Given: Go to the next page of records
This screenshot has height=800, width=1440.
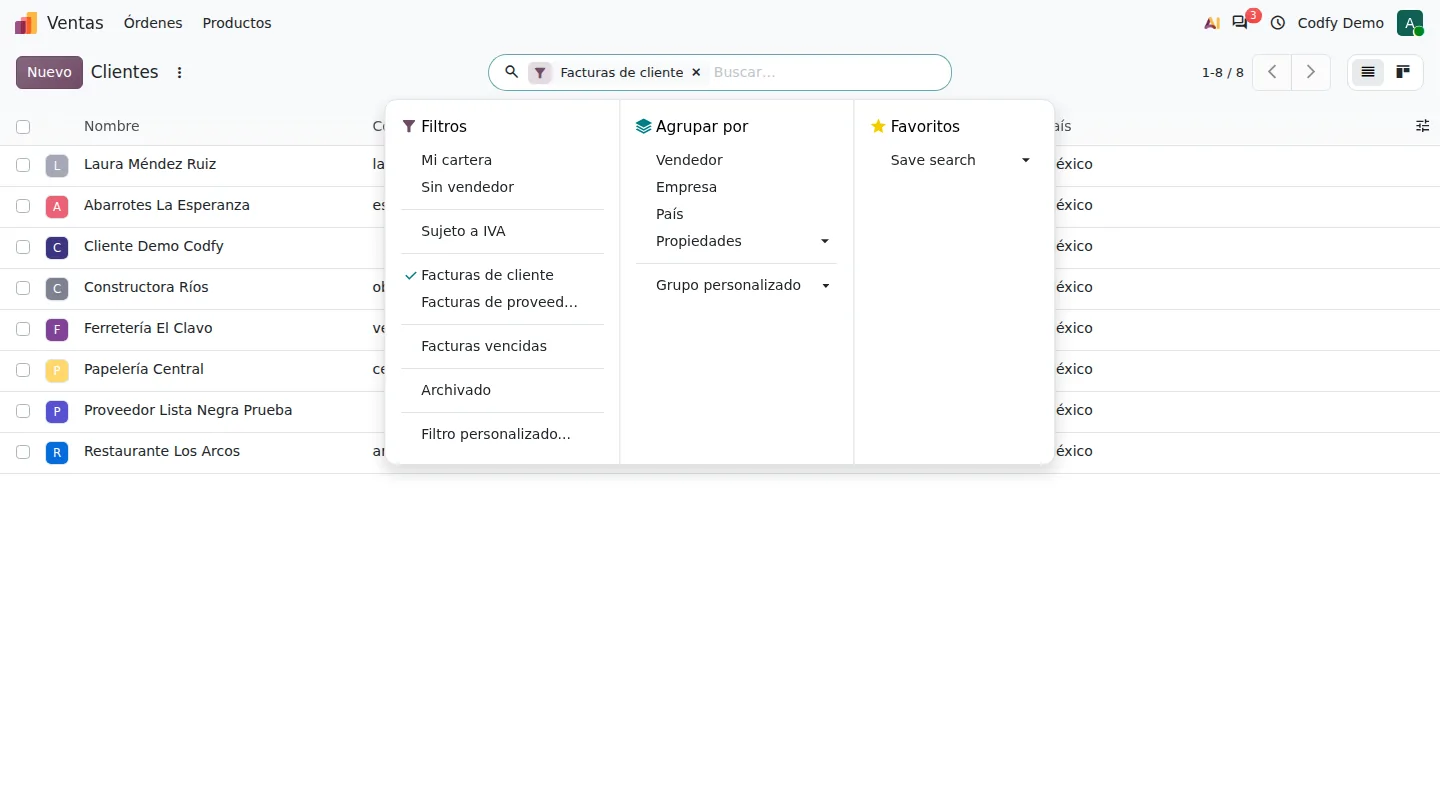Looking at the screenshot, I should (1311, 72).
